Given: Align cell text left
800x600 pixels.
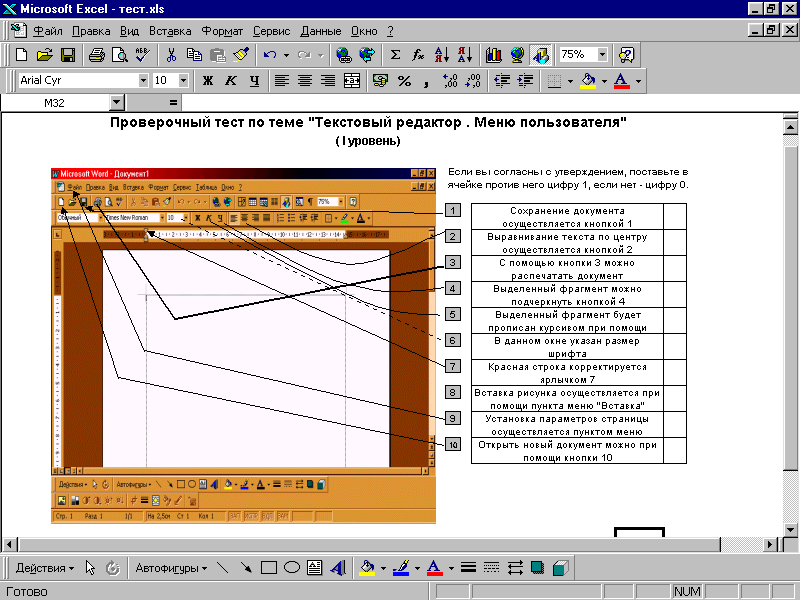Looking at the screenshot, I should (x=282, y=81).
